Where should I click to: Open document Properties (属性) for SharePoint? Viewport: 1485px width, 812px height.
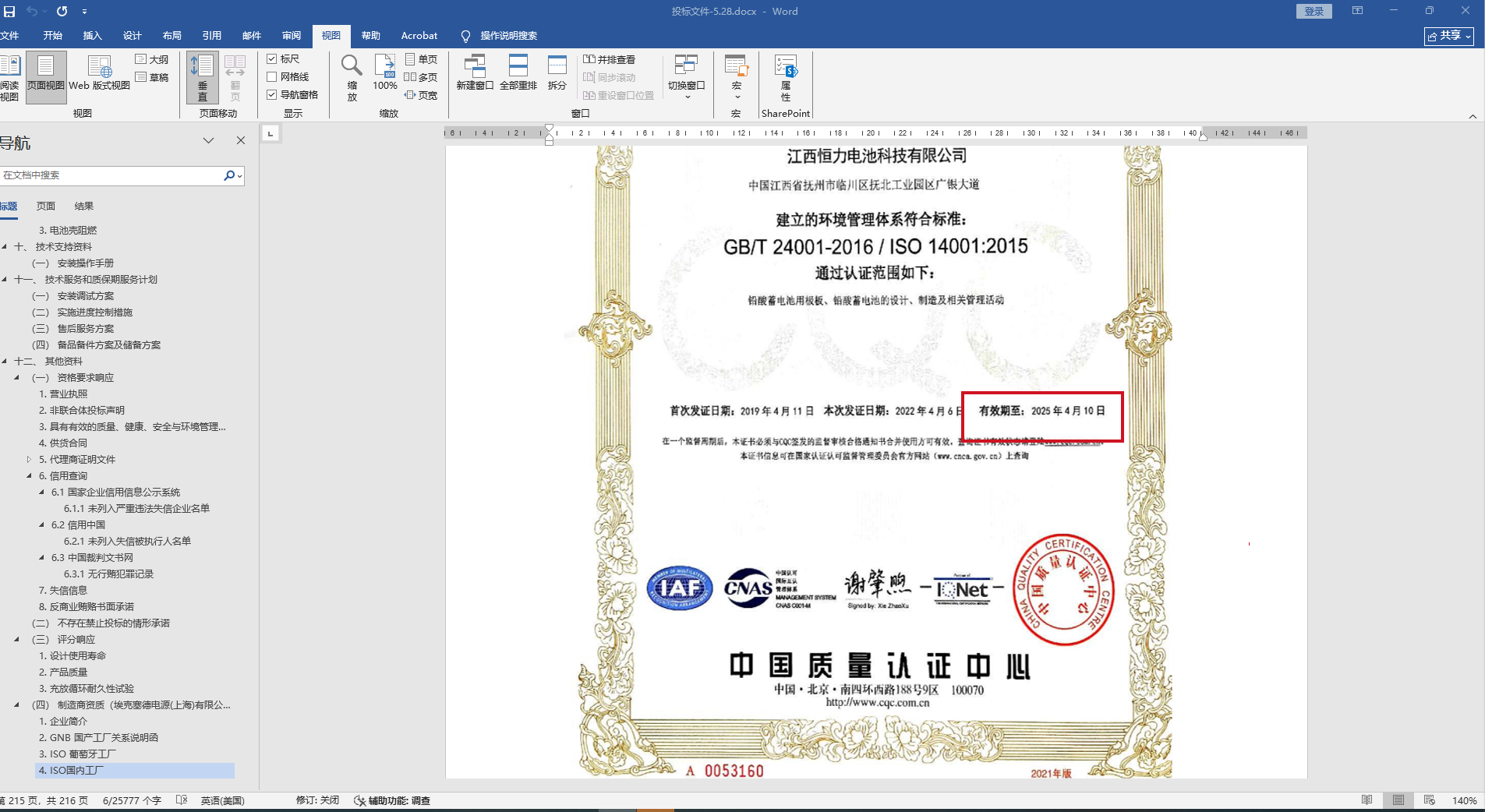pos(786,78)
